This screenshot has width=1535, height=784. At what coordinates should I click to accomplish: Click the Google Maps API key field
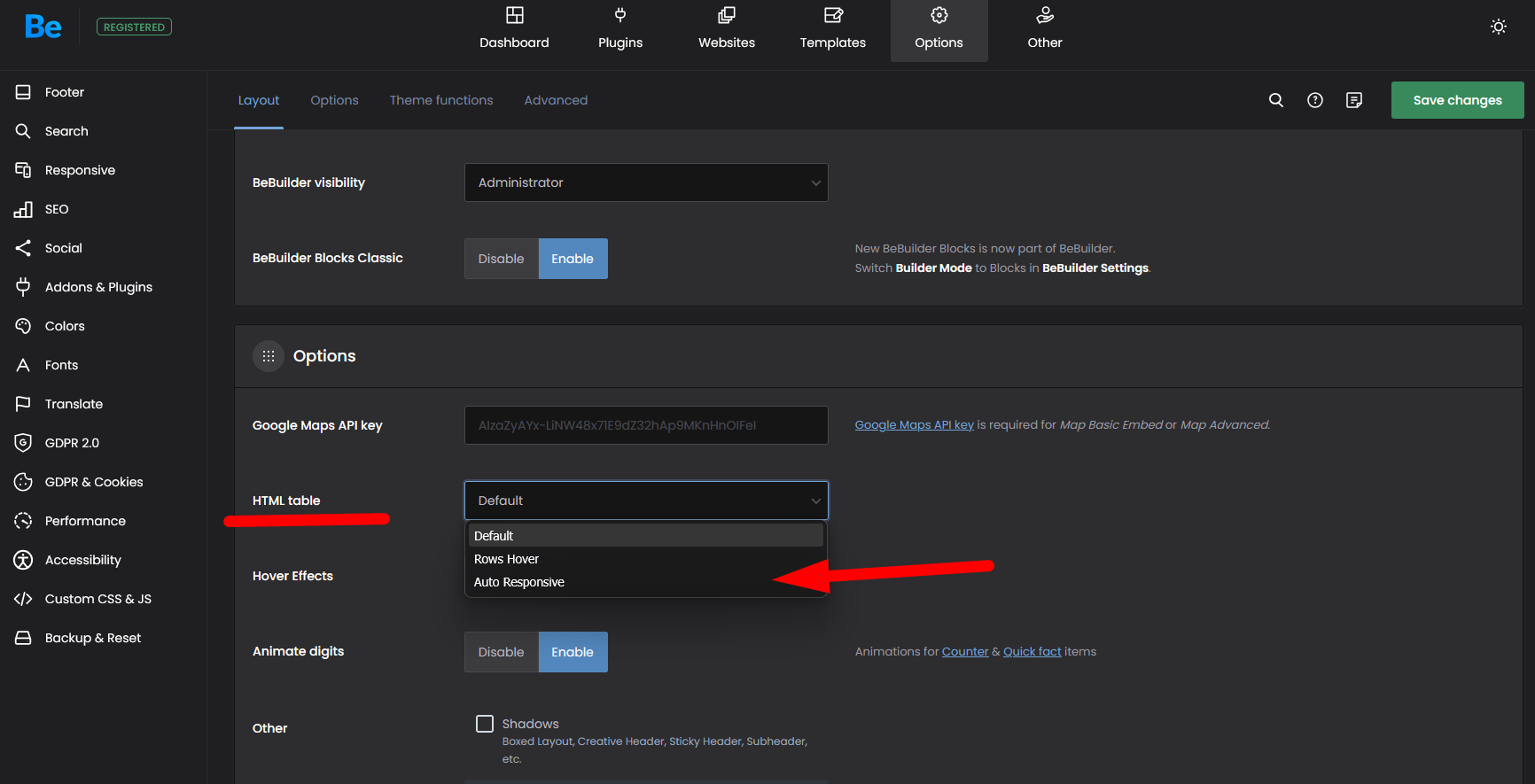(x=645, y=425)
